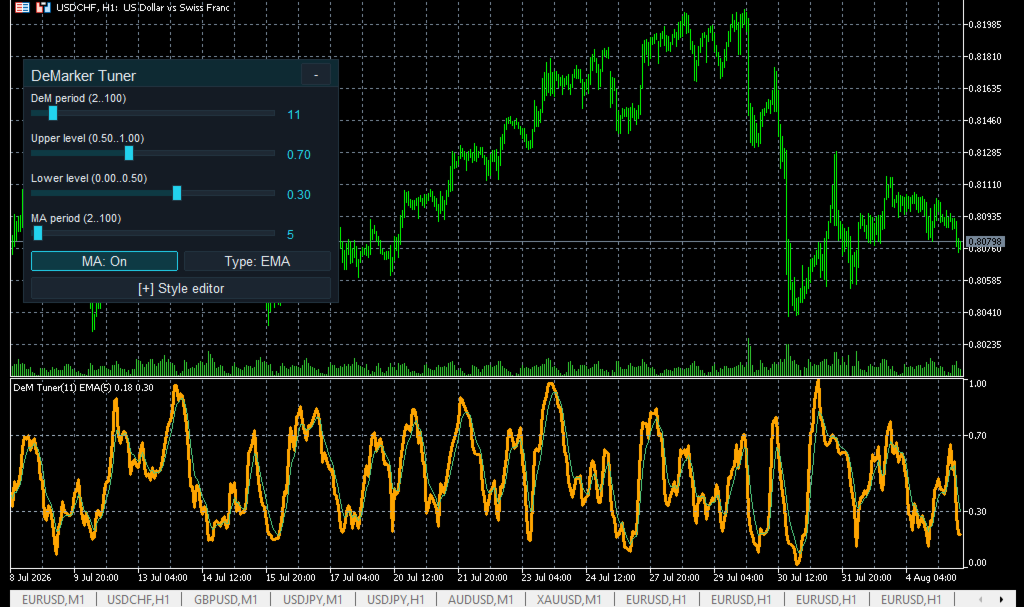Click the 'MA period (2..100)' label

76,218
